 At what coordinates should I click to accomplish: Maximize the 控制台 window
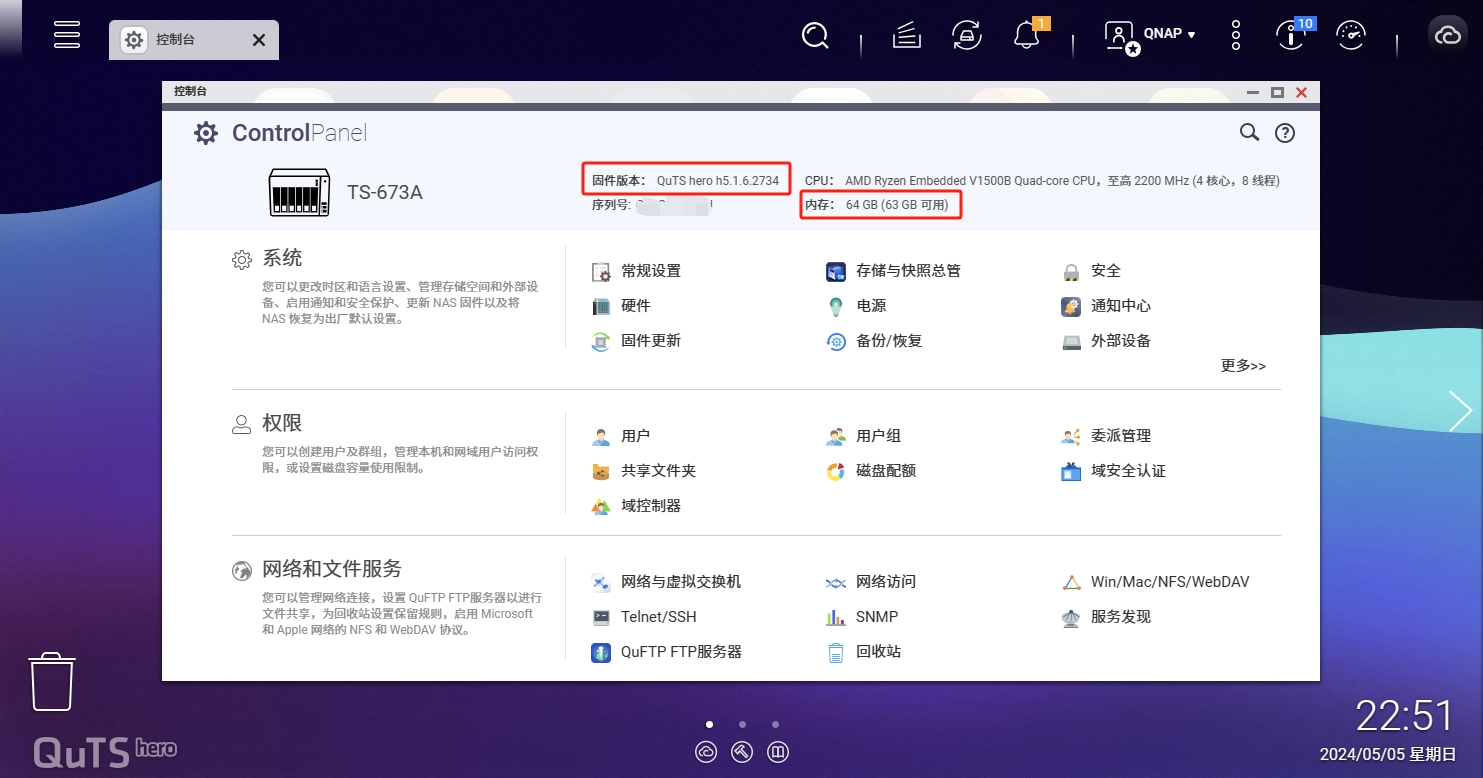click(1277, 92)
